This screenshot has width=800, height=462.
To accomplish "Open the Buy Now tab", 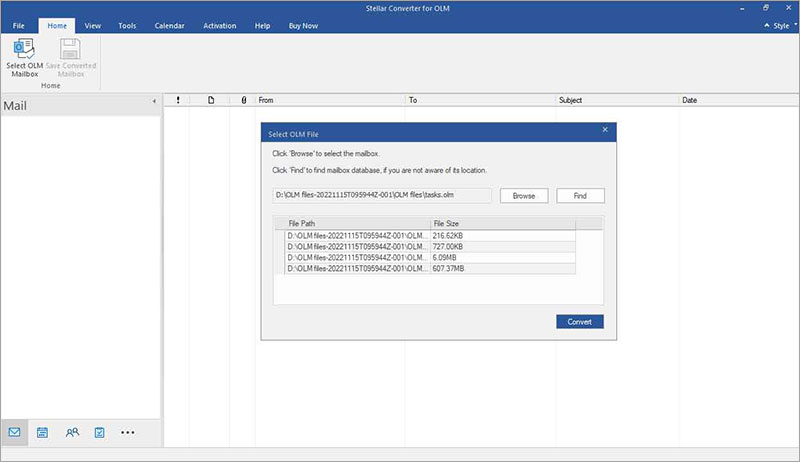I will coord(303,25).
